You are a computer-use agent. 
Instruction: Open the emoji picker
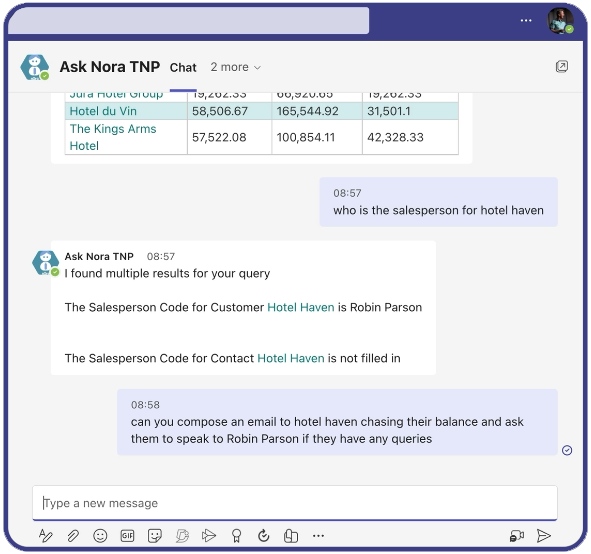tap(100, 536)
